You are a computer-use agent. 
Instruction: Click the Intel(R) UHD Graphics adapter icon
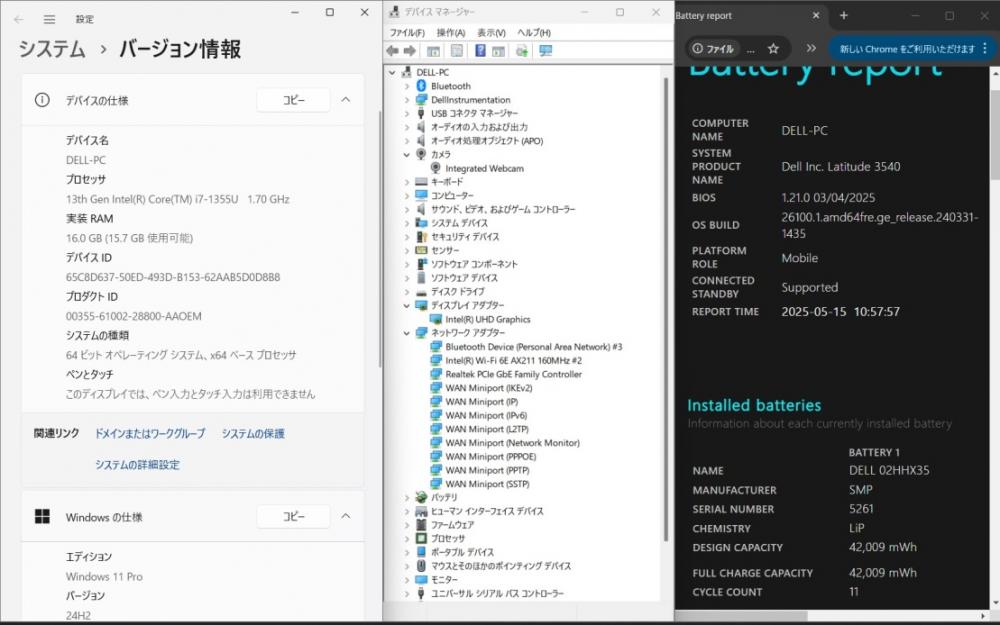click(x=436, y=319)
